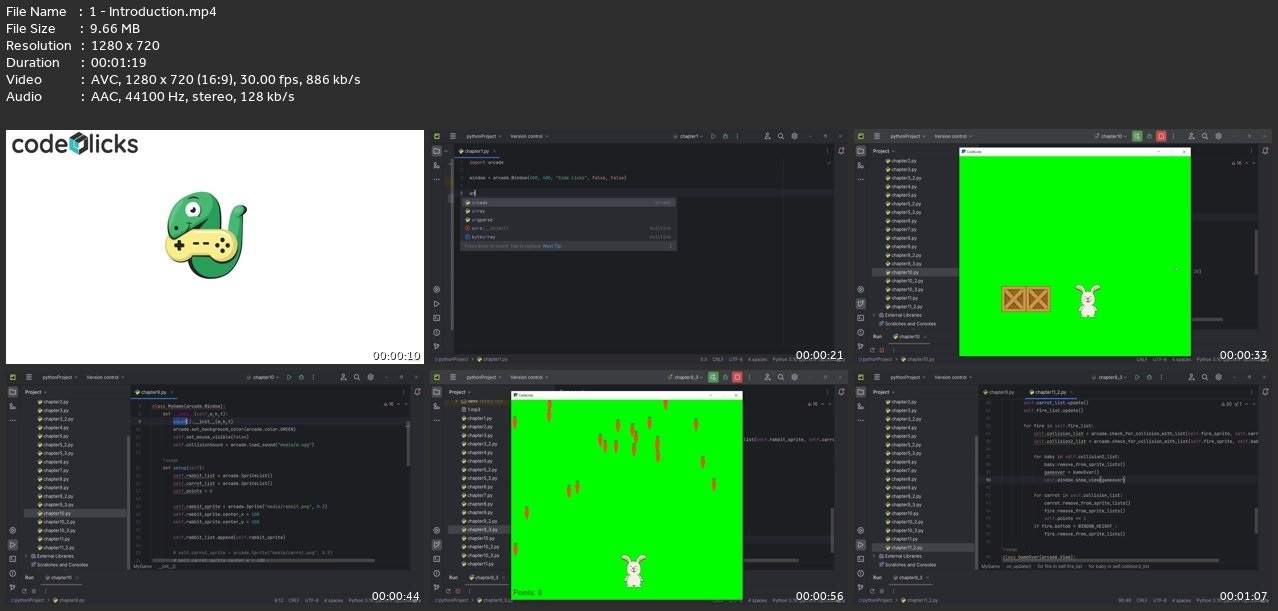Open Project view dropdown in 00:00:44 frame panel
The width and height of the screenshot is (1278, 611).
(x=35, y=392)
